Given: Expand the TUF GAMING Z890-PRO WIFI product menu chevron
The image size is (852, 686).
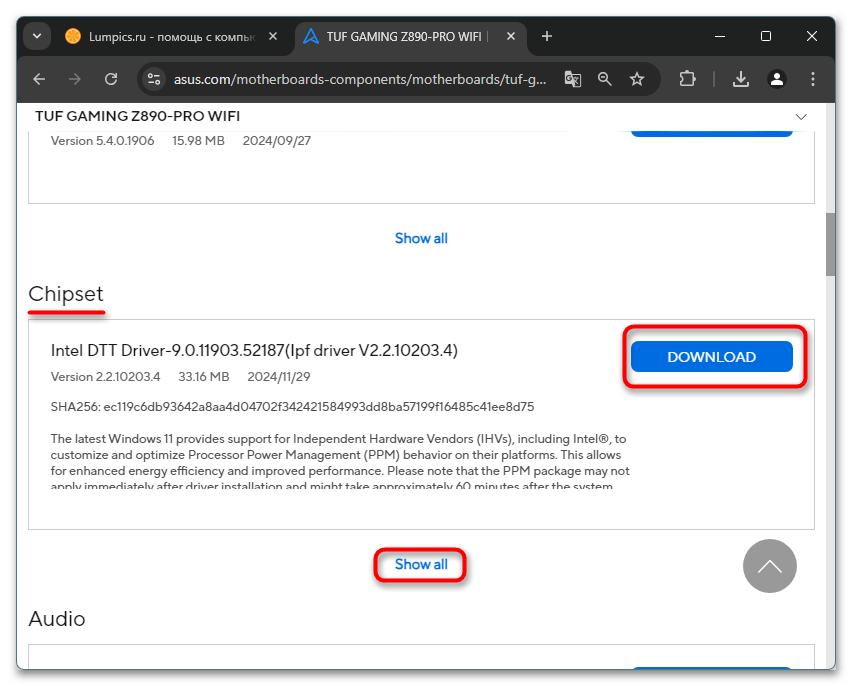Looking at the screenshot, I should (x=801, y=117).
